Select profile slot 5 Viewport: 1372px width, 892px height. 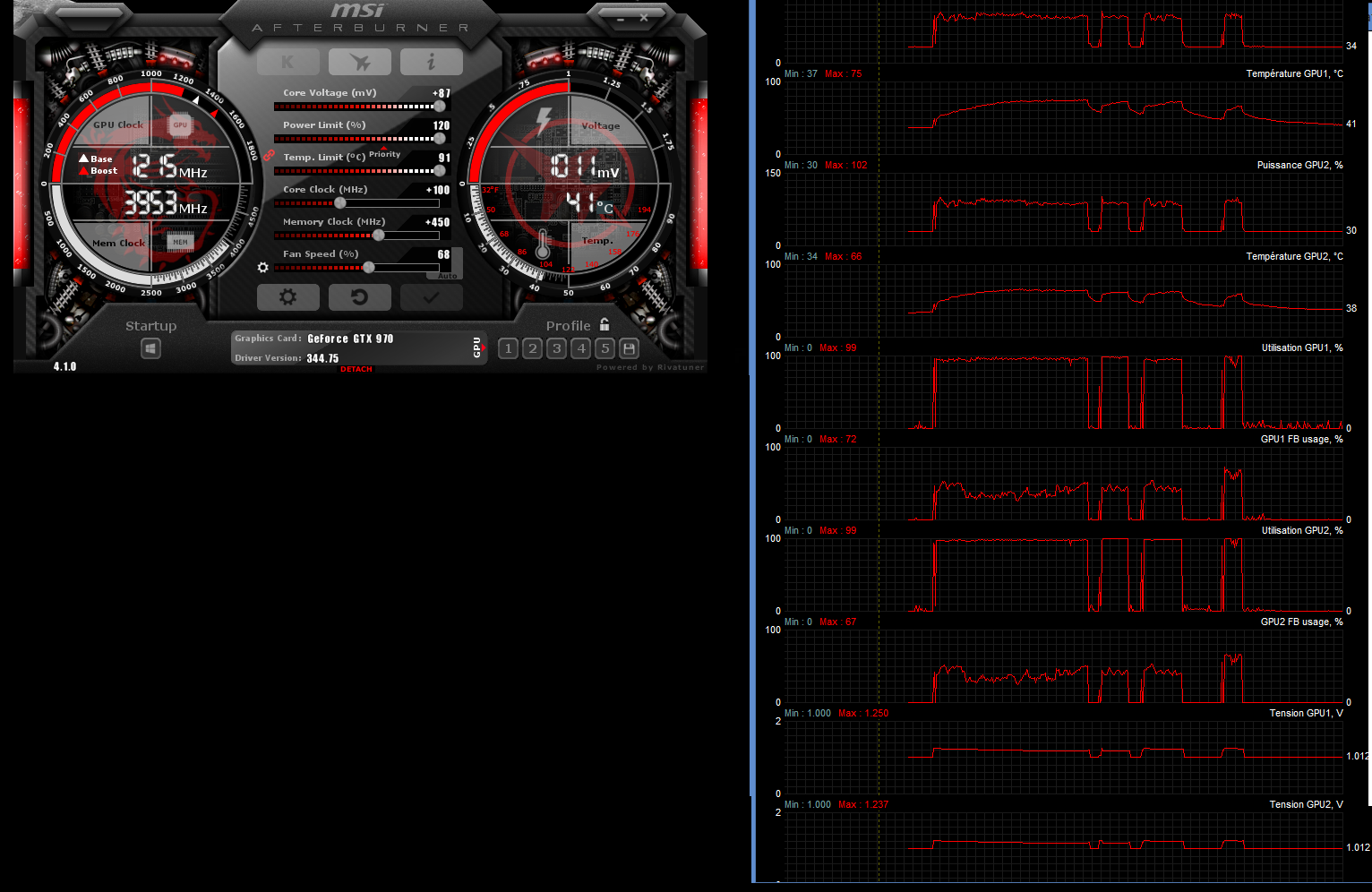[x=605, y=348]
